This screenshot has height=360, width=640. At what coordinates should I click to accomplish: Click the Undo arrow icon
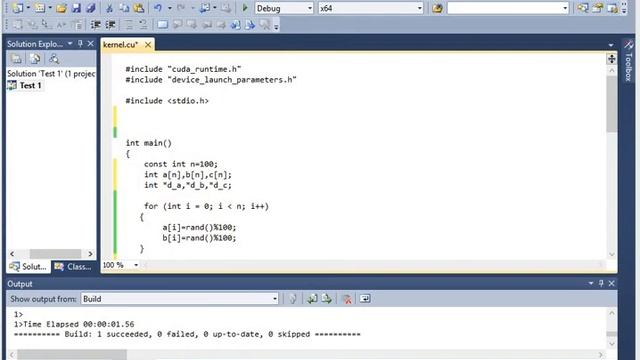pos(158,8)
